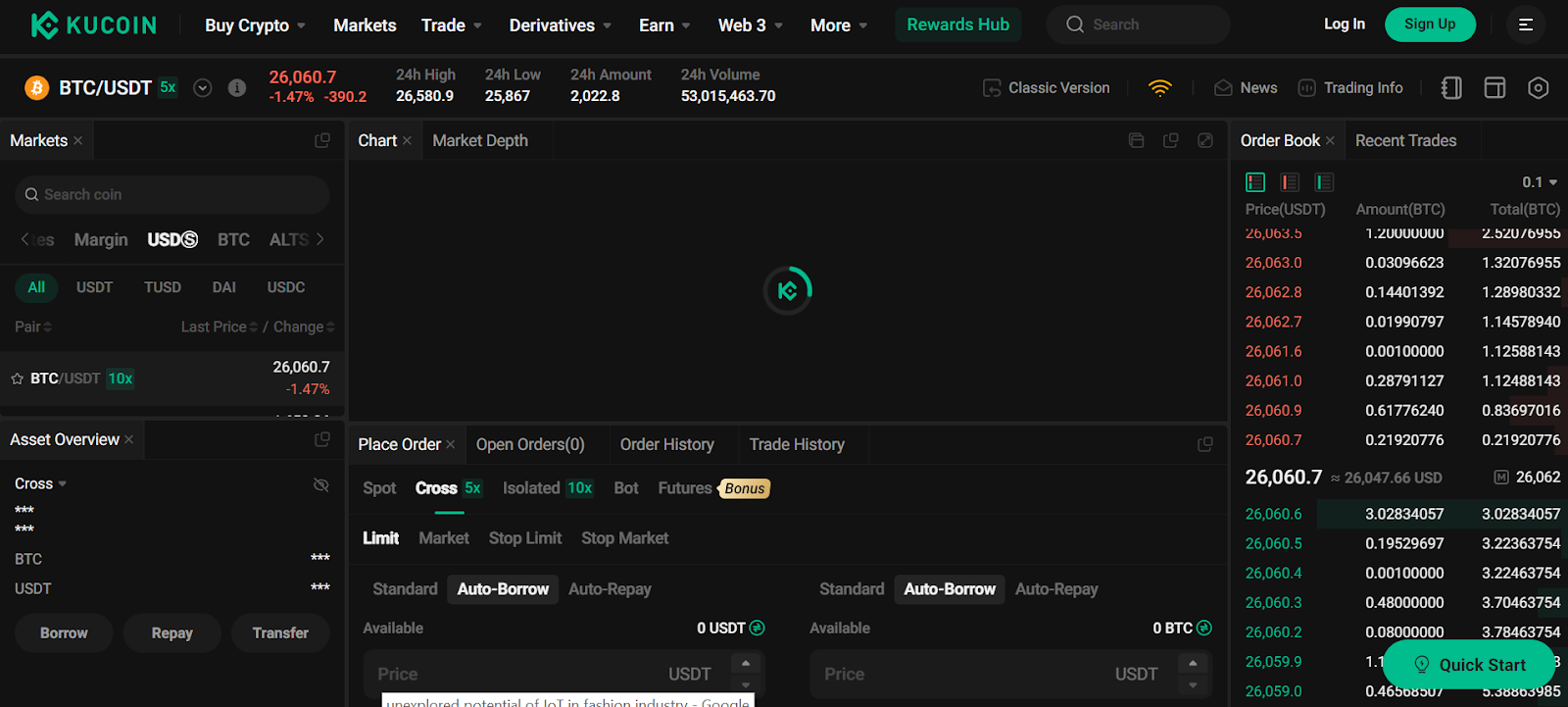Increase buy-side price with up stepper
The width and height of the screenshot is (1568, 707).
click(x=746, y=664)
